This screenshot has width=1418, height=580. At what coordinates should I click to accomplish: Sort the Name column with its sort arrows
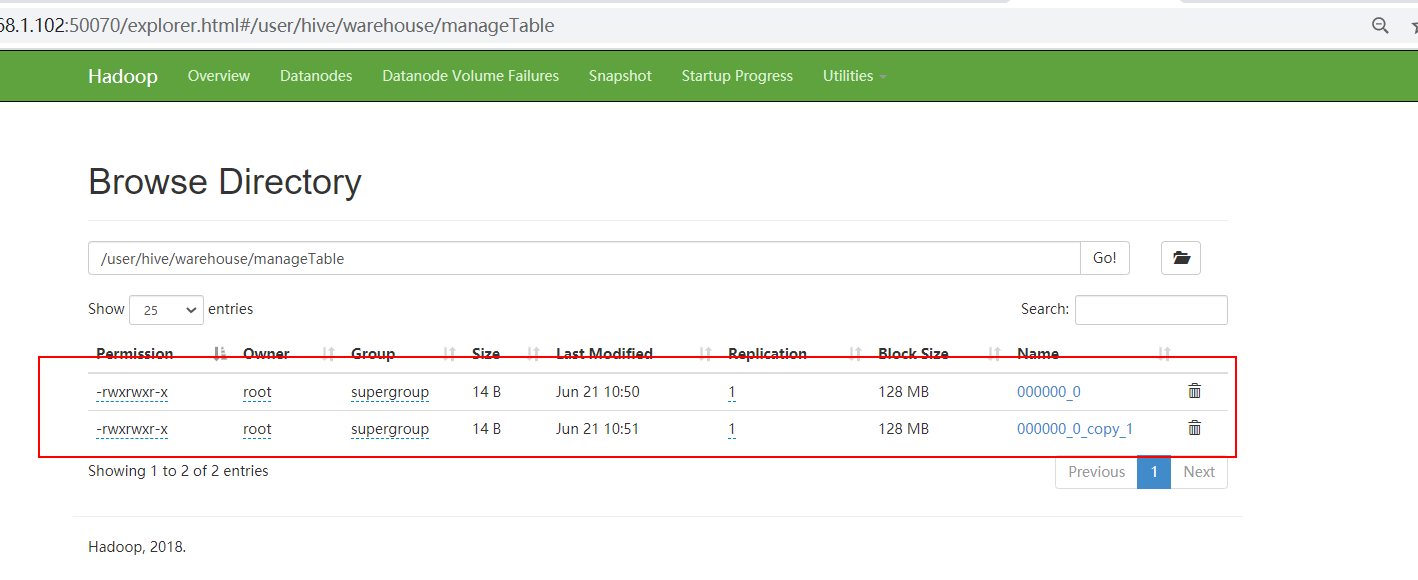(1164, 353)
